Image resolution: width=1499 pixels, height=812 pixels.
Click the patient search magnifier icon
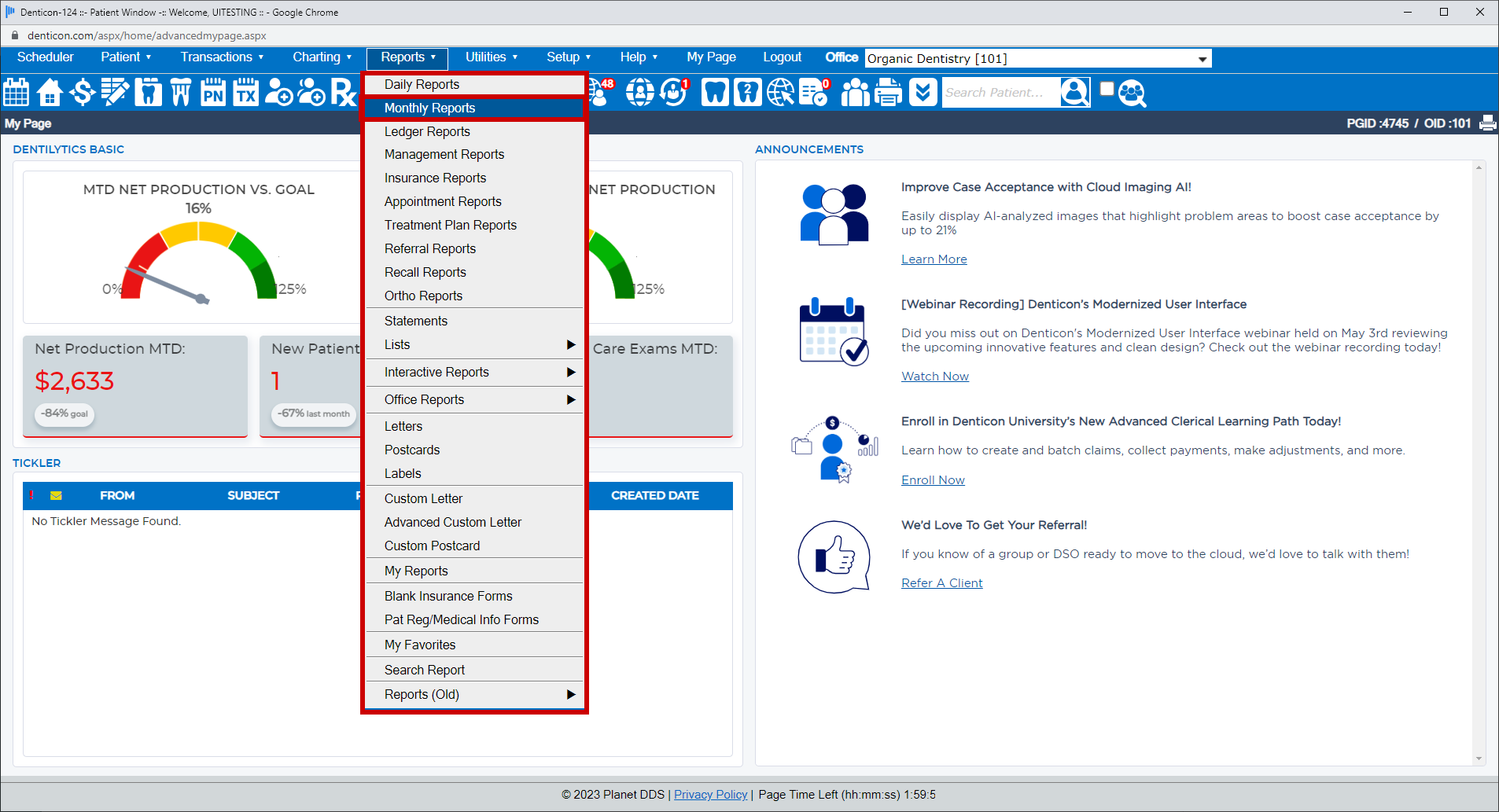coord(1075,92)
